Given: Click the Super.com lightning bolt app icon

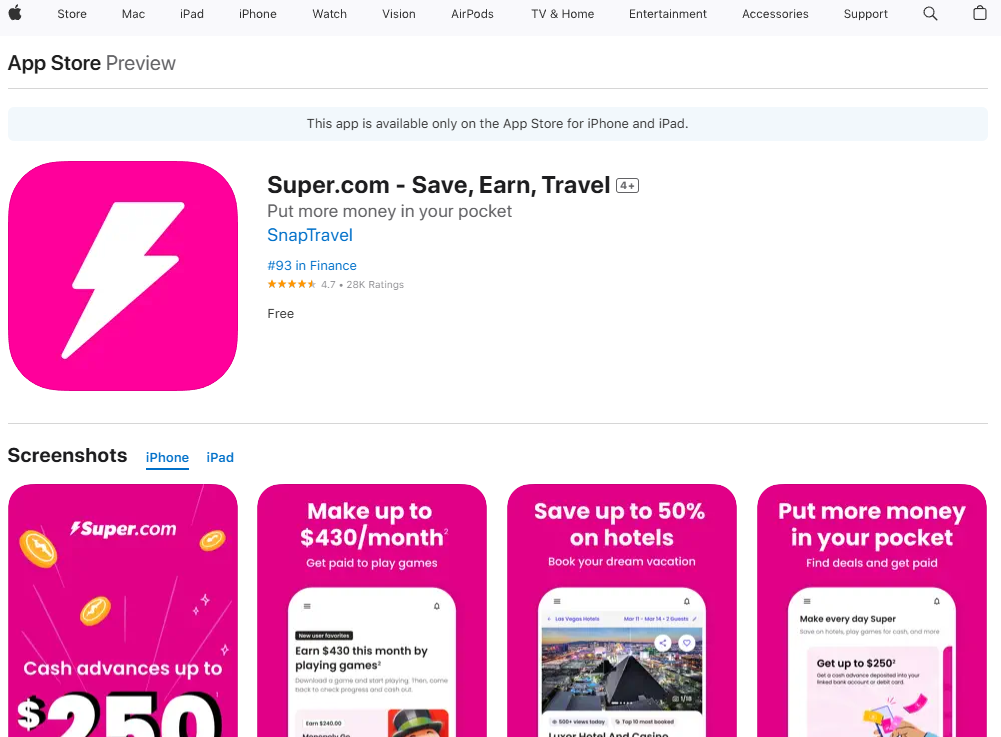Looking at the screenshot, I should 123,276.
